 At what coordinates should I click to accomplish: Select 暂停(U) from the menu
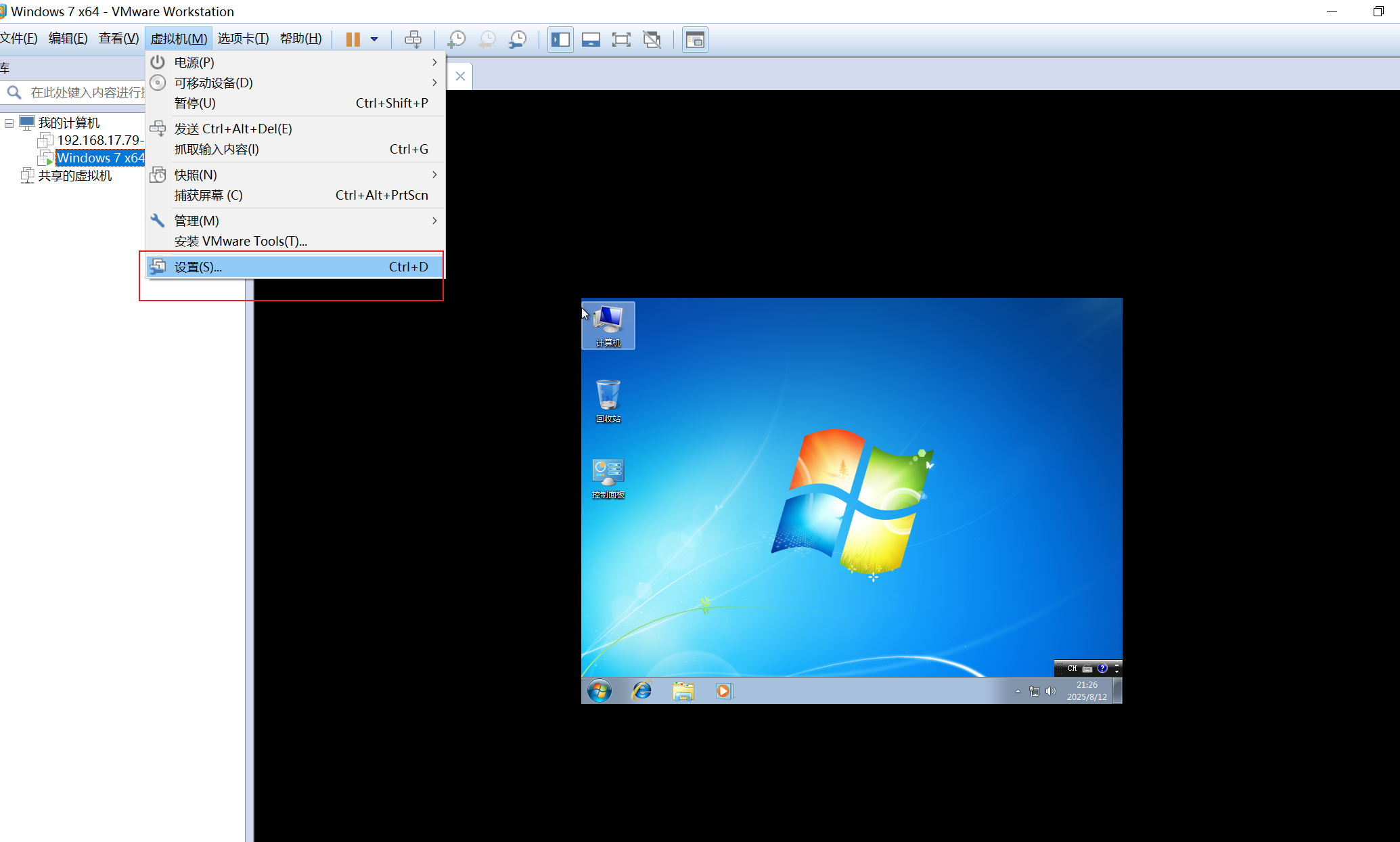pos(296,103)
